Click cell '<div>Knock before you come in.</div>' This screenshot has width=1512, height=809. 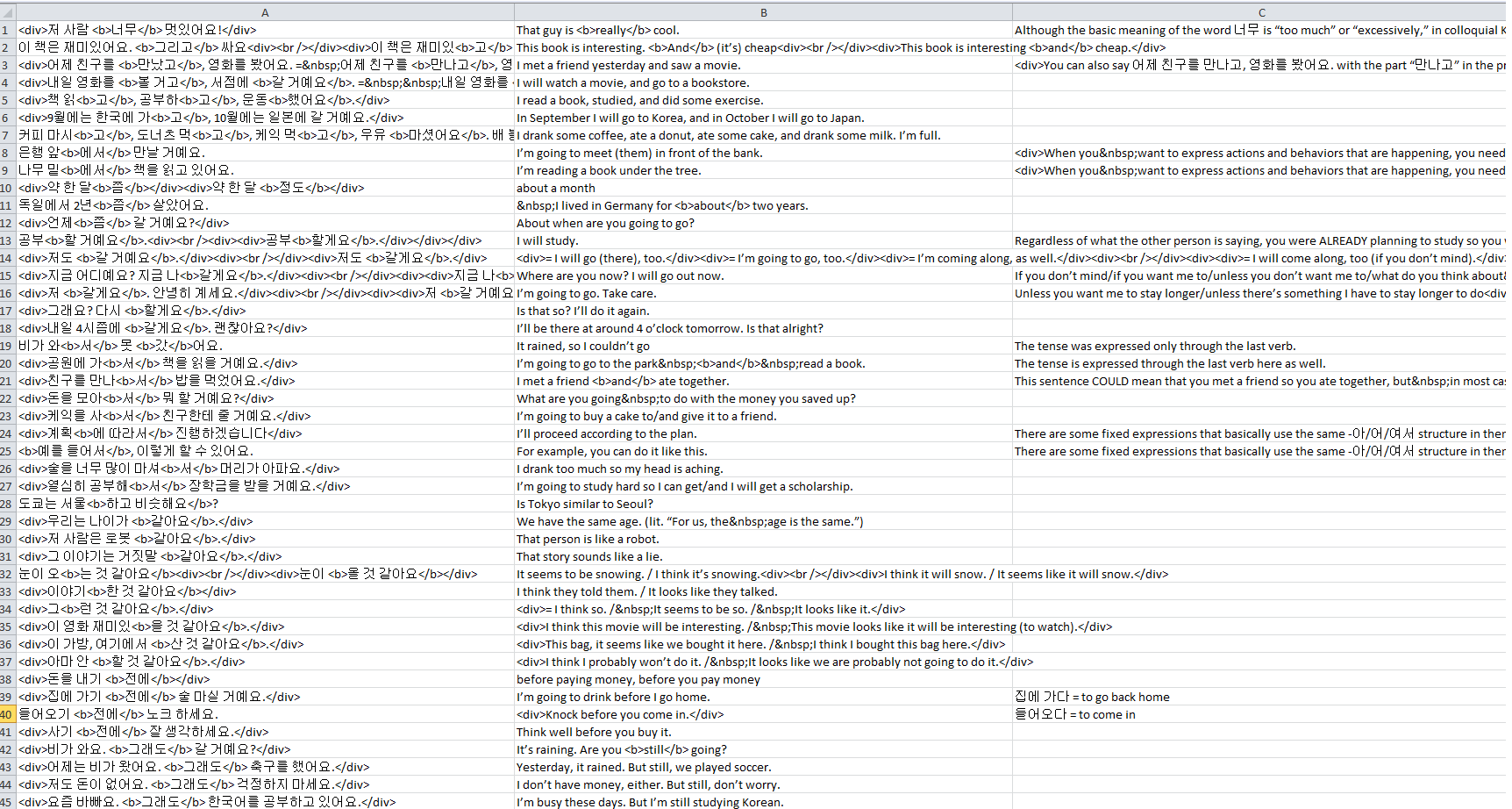[763, 714]
